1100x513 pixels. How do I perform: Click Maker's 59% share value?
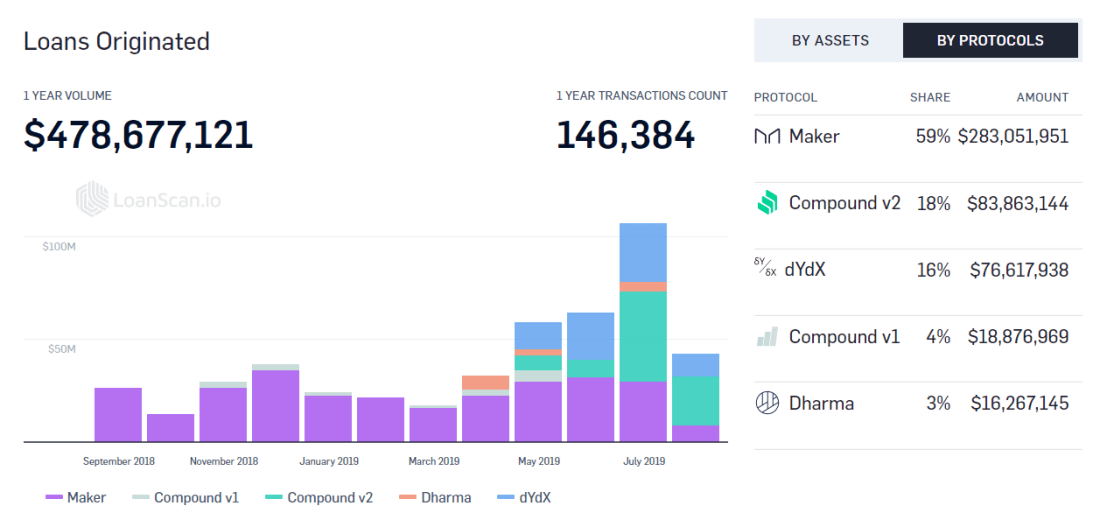933,136
